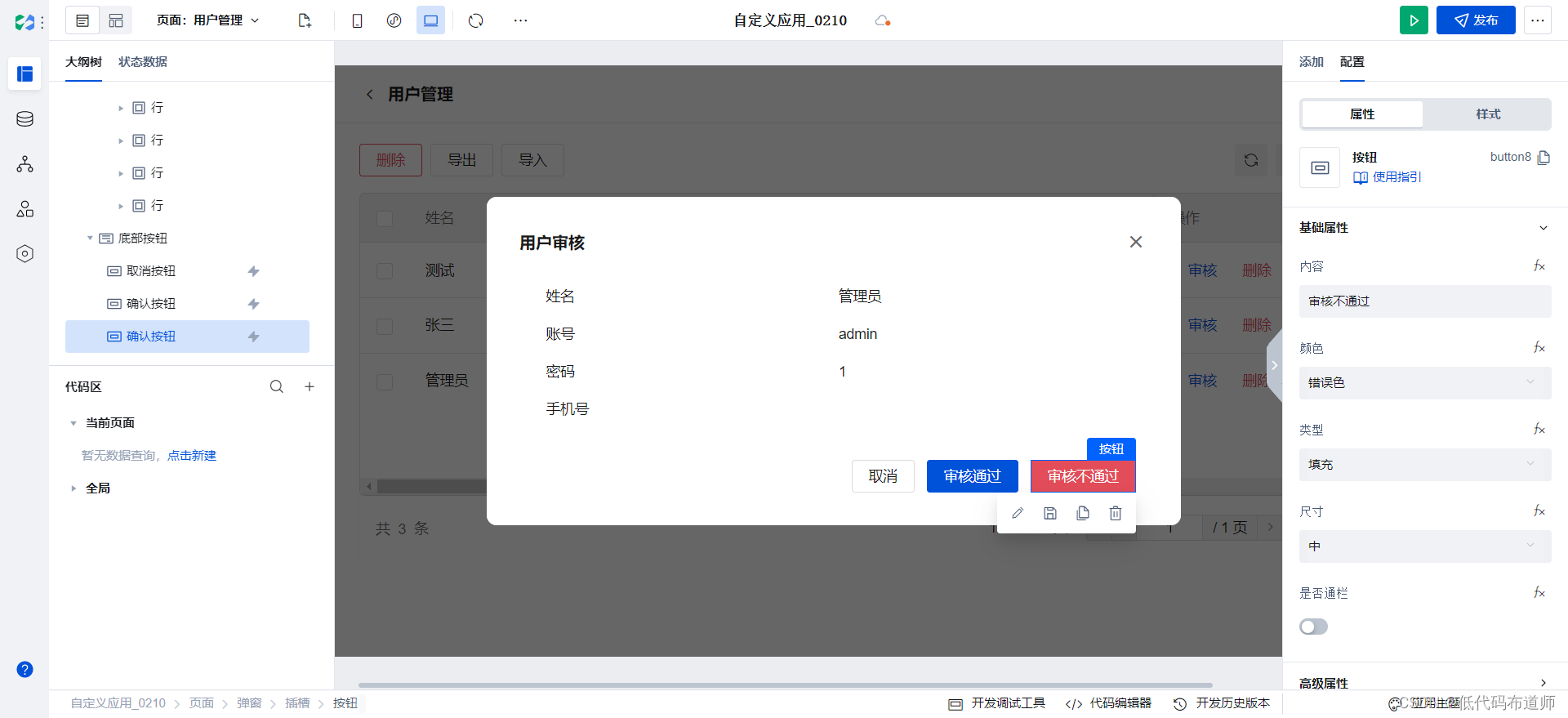Close the 用户审核 dialog

[1136, 242]
